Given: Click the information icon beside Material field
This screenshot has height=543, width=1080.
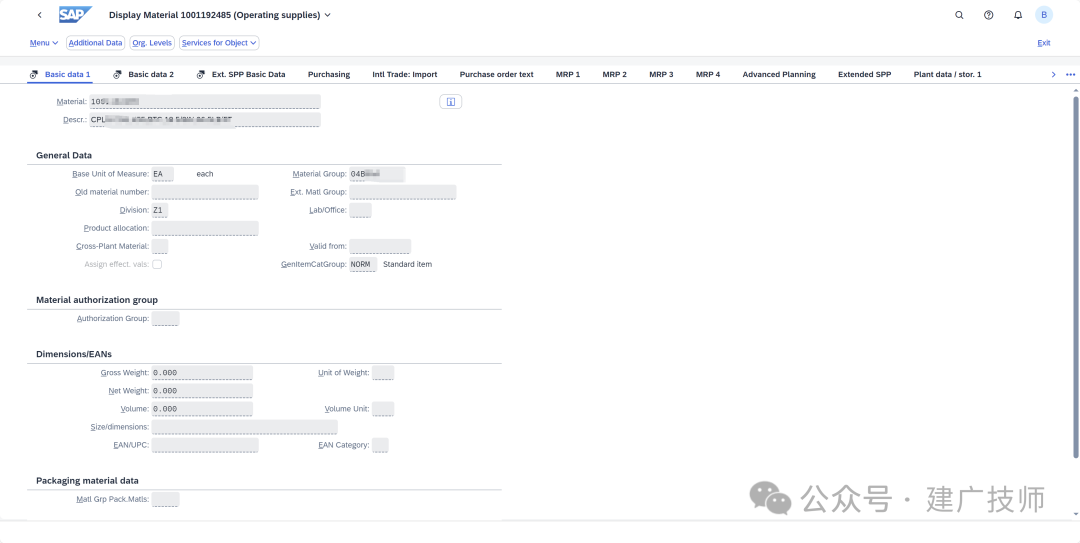Looking at the screenshot, I should pyautogui.click(x=450, y=102).
